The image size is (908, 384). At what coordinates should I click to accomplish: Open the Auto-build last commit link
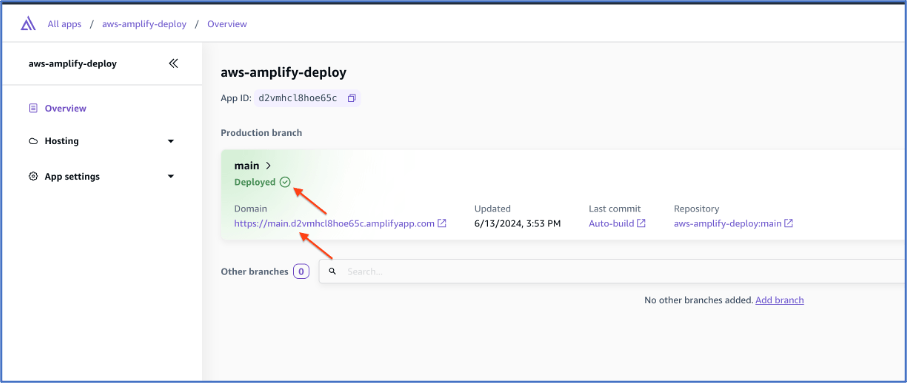[x=611, y=224]
